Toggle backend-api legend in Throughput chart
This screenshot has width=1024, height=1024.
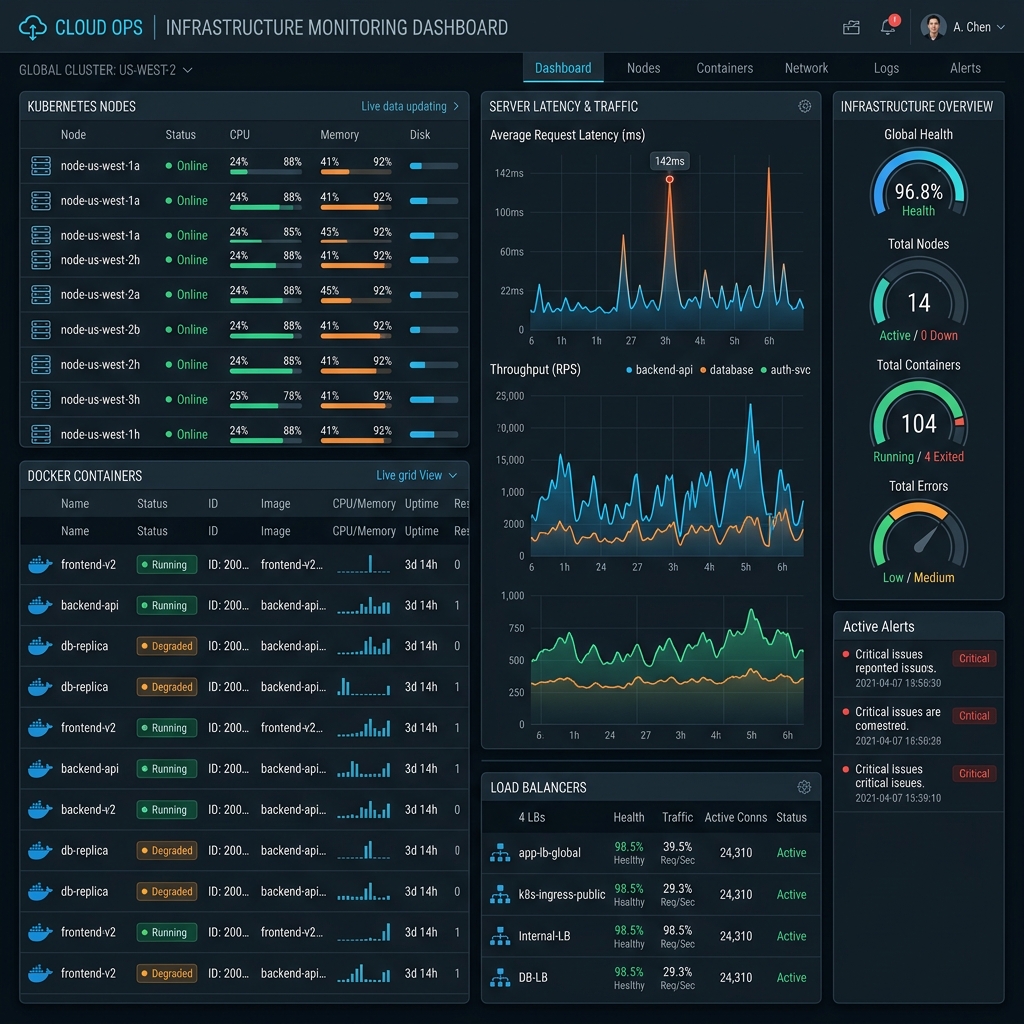pyautogui.click(x=659, y=370)
